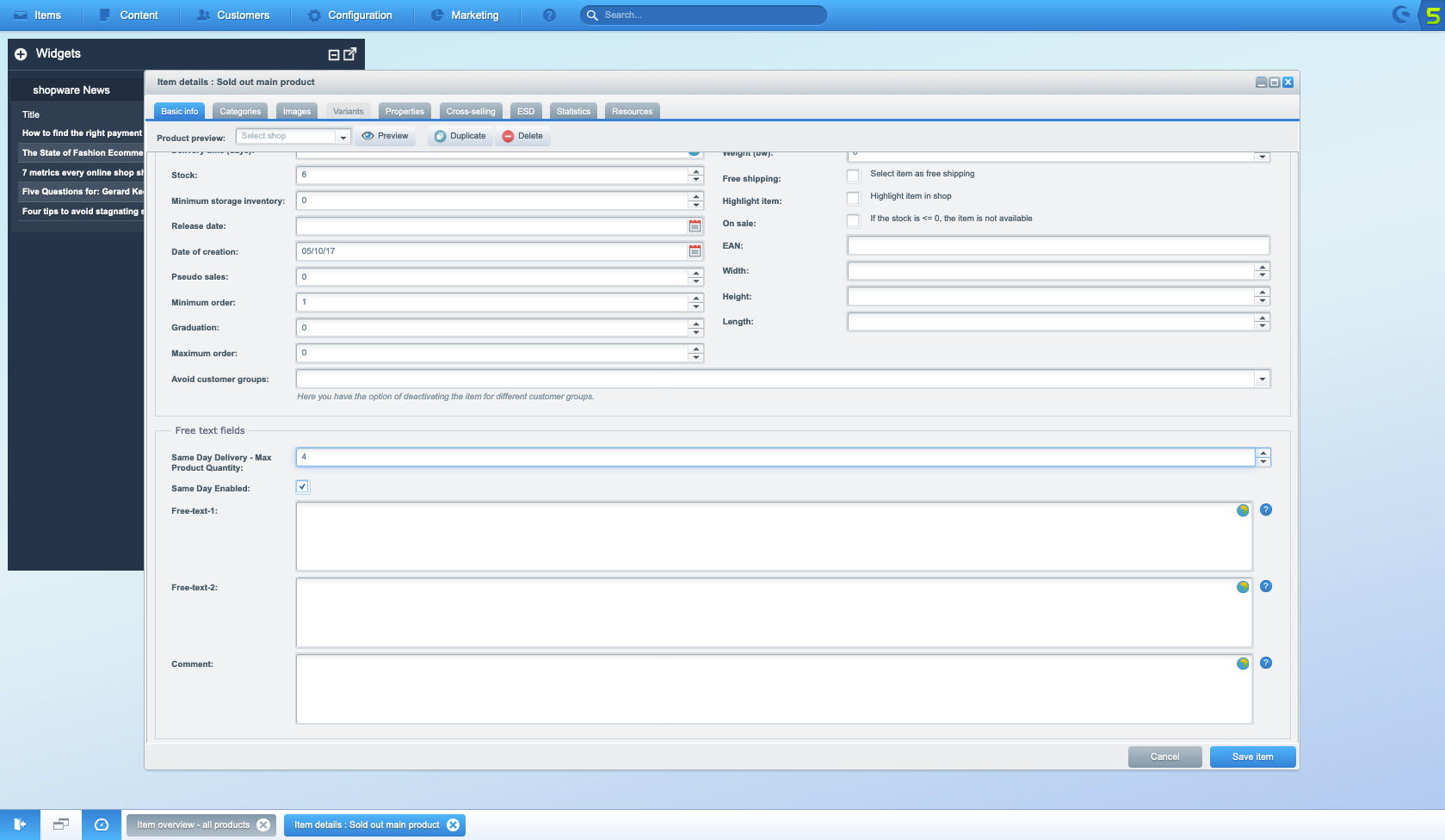
Task: Switch to the Resources tab
Action: pos(633,111)
